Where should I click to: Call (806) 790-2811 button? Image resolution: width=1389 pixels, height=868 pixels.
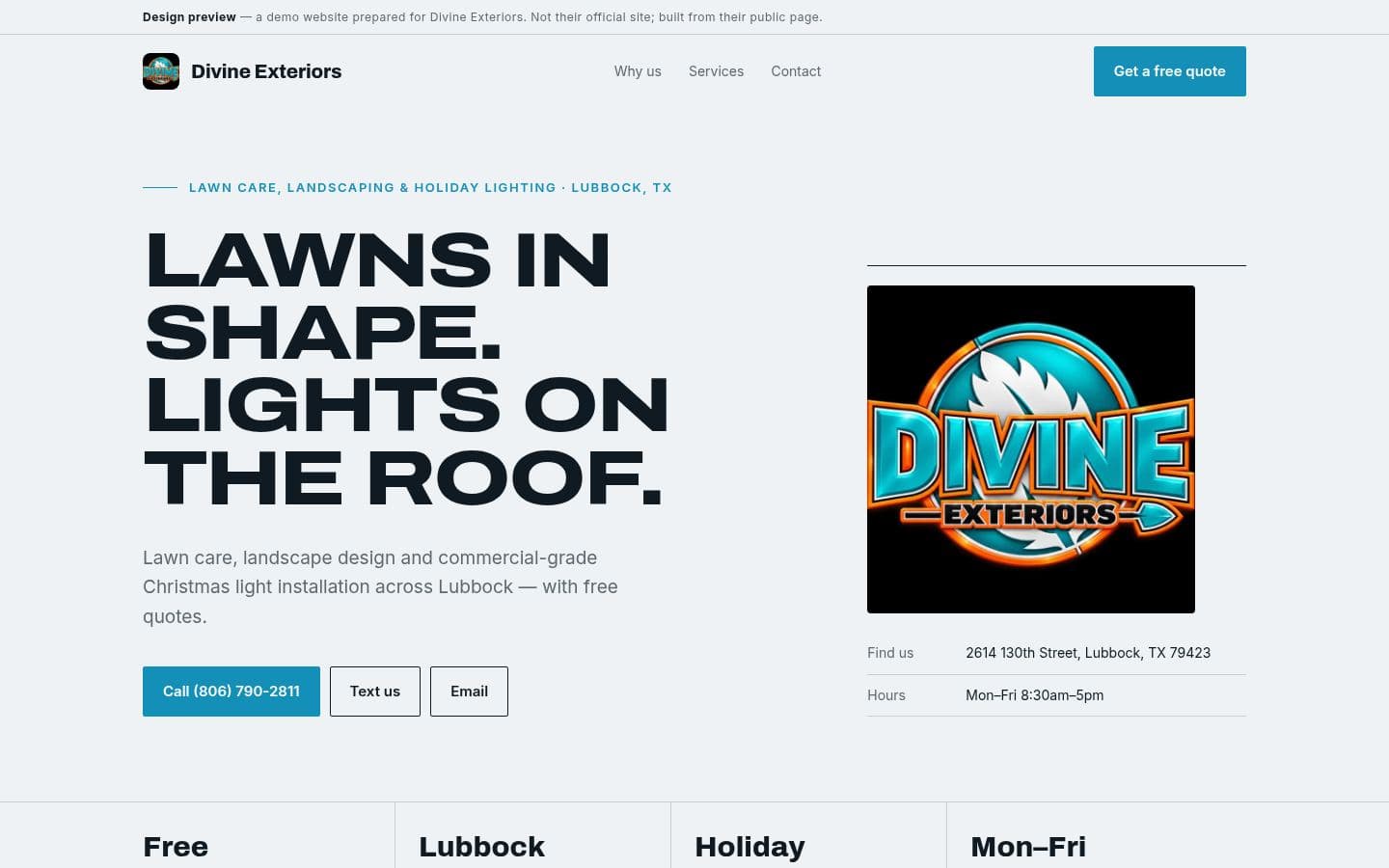coord(231,692)
